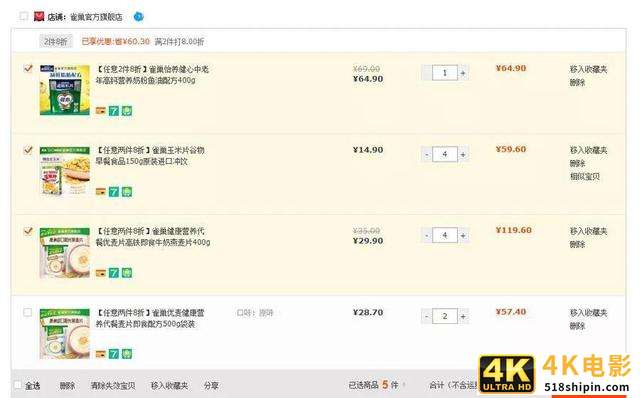
Task: Expand selected items list arrow beside 5件
Action: (x=404, y=385)
